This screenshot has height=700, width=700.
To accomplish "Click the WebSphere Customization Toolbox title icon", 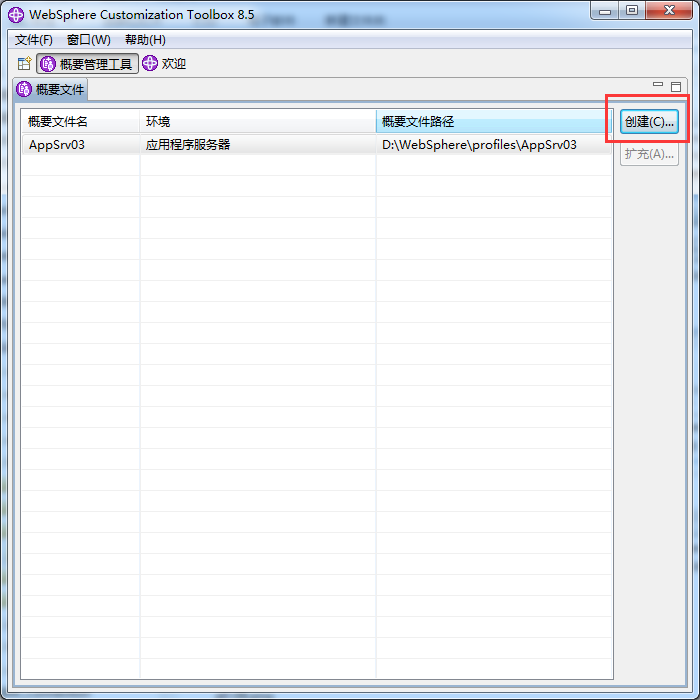I will point(16,15).
